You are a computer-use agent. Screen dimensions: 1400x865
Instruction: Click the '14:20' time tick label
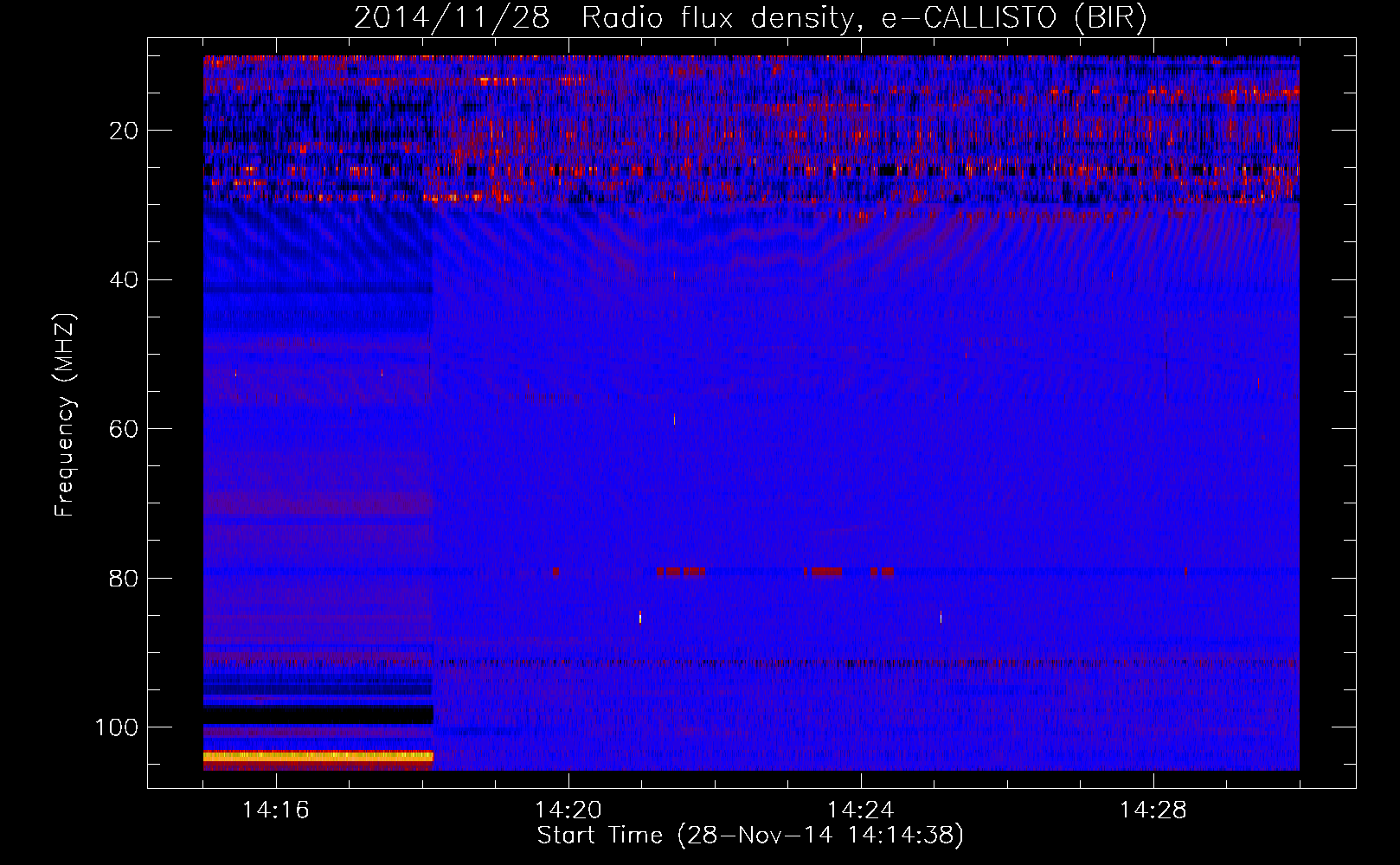point(568,811)
